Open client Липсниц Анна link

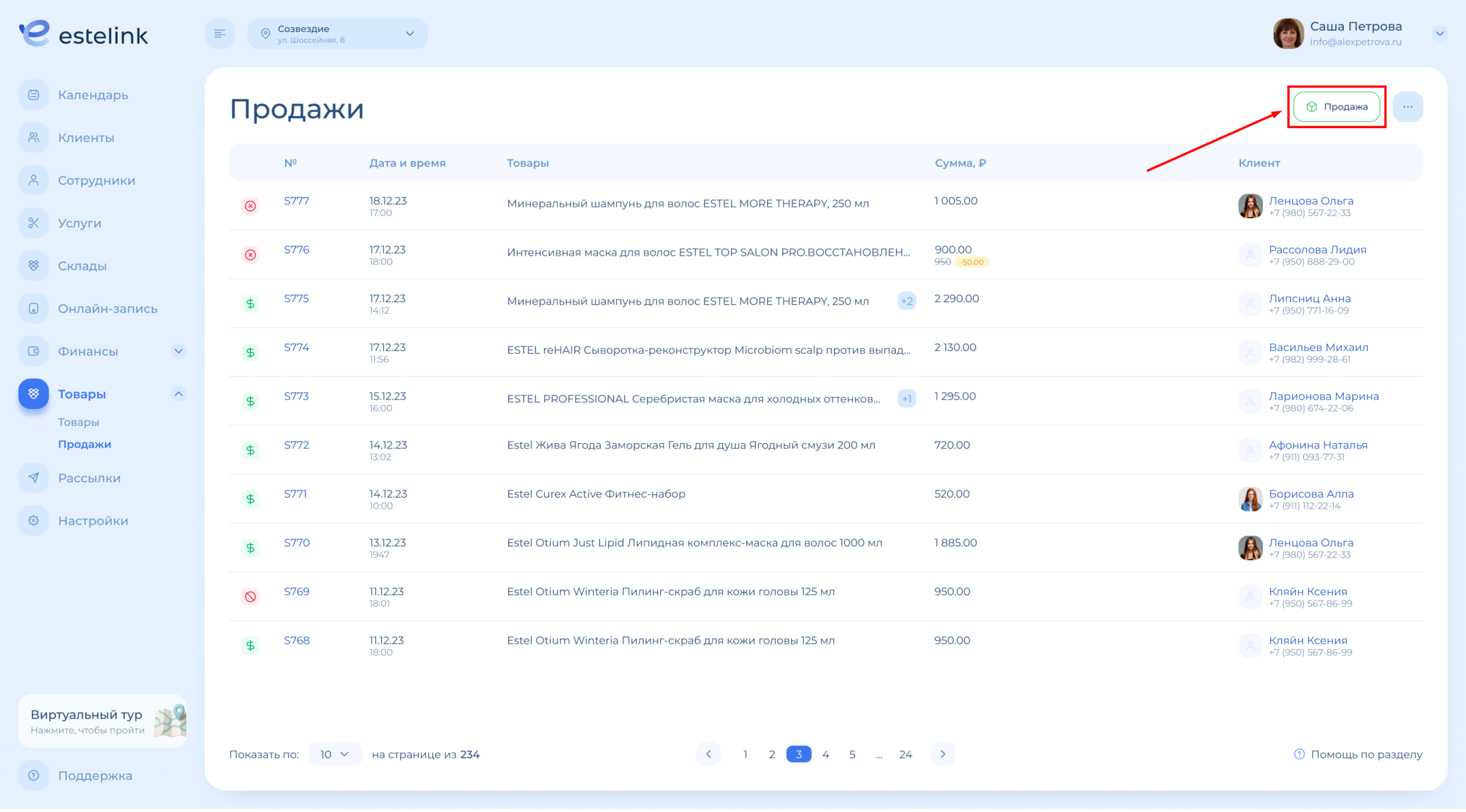tap(1309, 298)
